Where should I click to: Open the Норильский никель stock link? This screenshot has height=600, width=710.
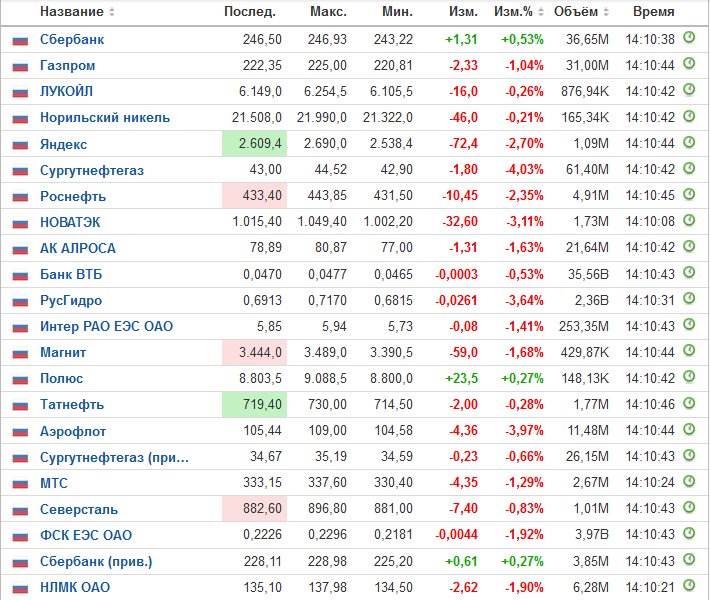105,118
